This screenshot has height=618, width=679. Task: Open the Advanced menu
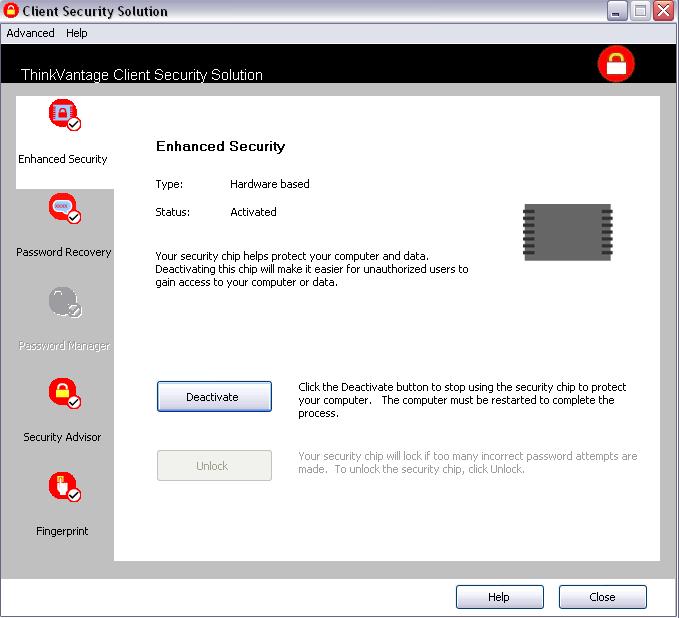[x=30, y=33]
